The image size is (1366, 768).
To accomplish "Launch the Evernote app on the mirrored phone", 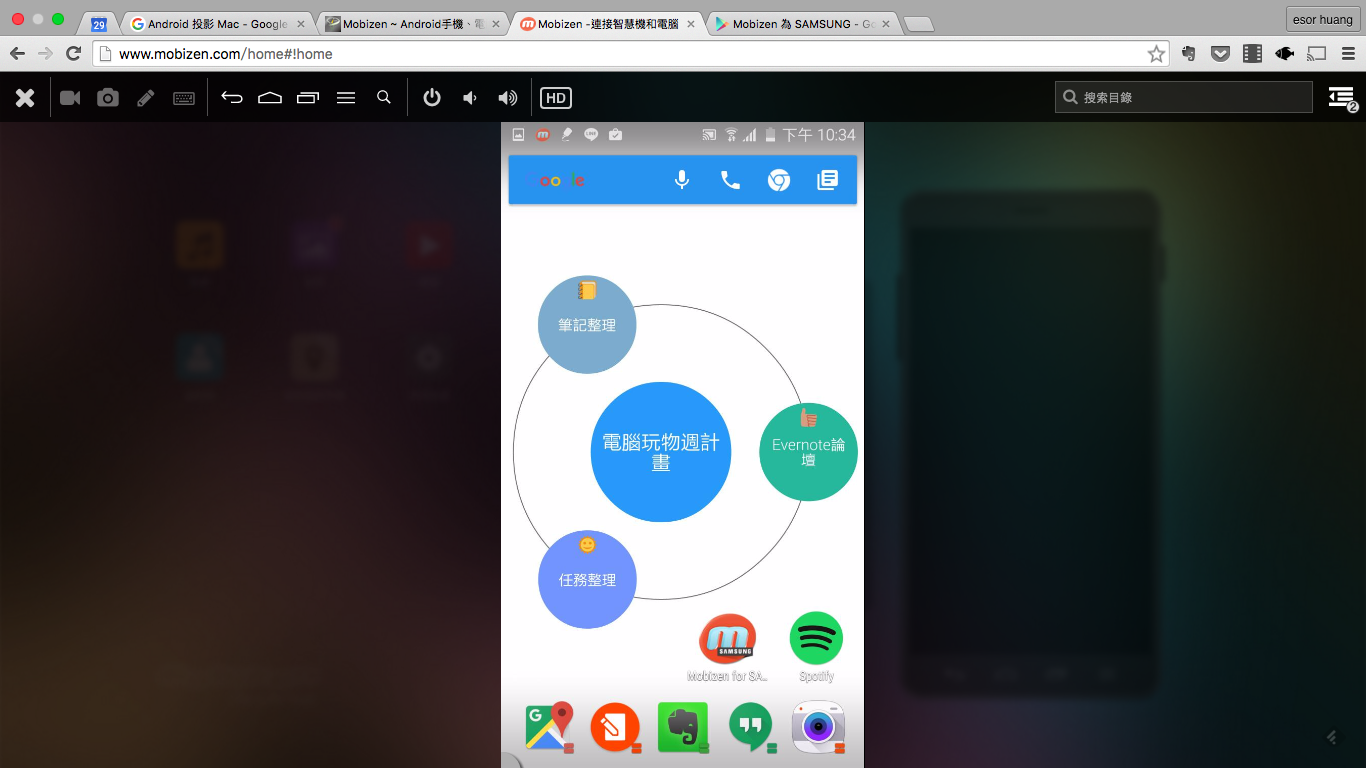I will (x=683, y=728).
